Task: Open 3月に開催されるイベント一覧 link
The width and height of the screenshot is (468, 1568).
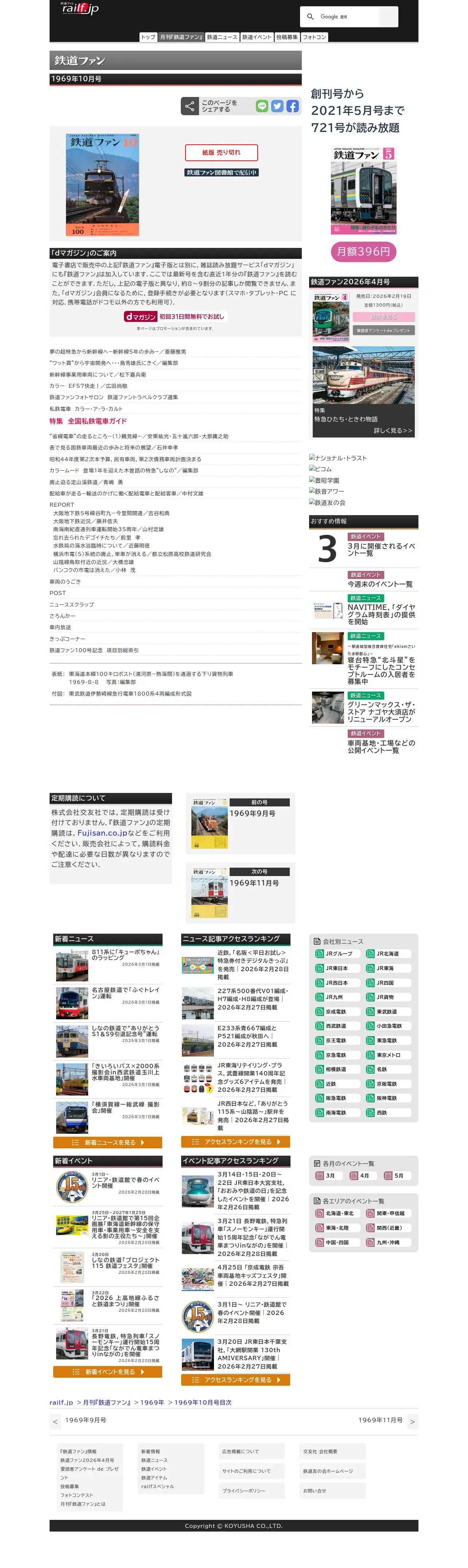Action: [382, 550]
